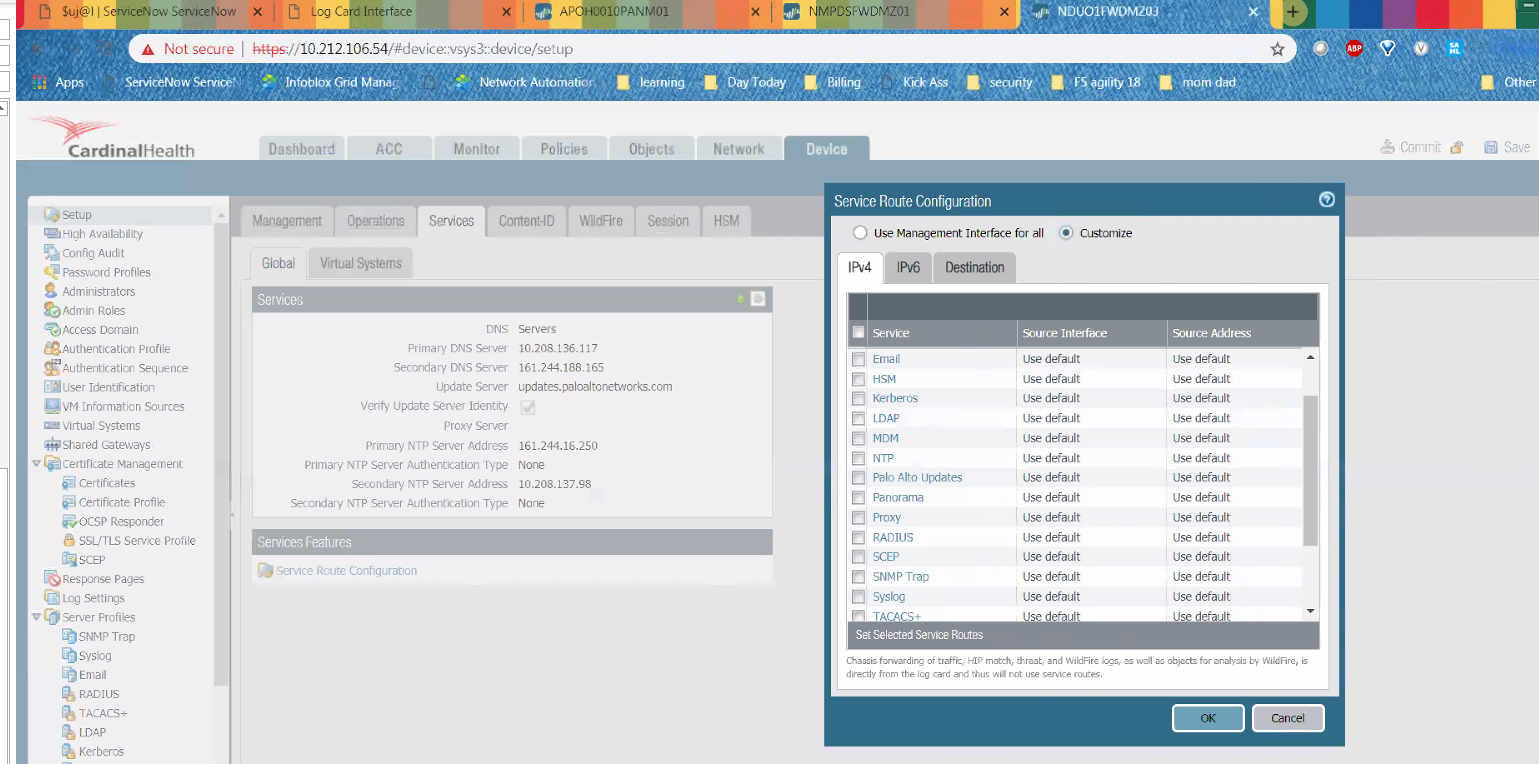Open the Policies main tab

[564, 149]
